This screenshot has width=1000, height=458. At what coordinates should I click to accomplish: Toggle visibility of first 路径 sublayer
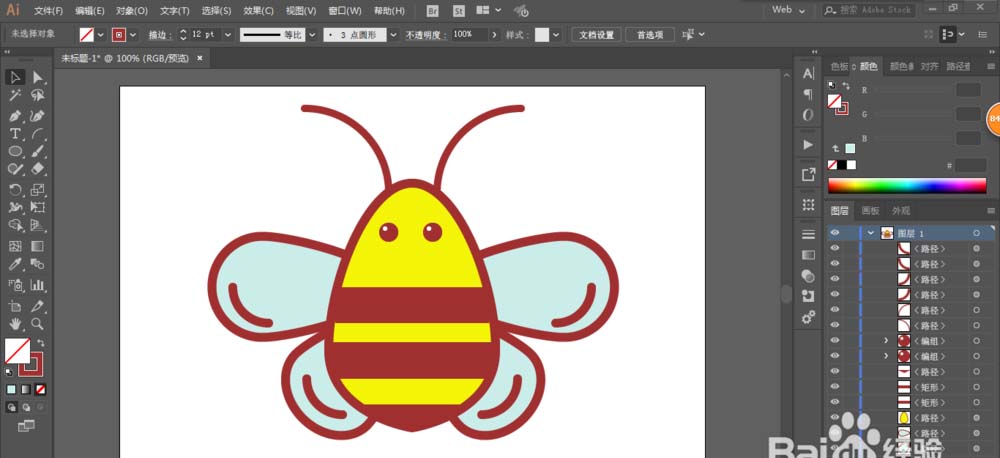835,249
